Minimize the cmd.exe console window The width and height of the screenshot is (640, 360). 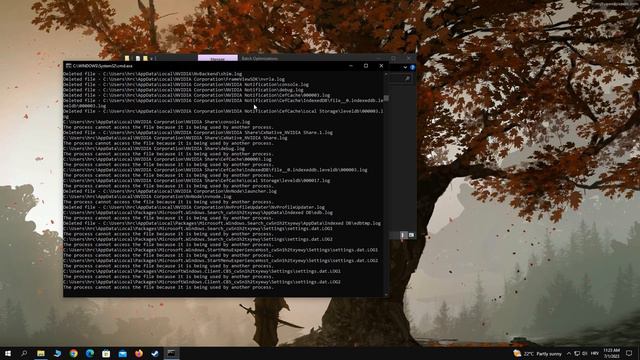[351, 66]
